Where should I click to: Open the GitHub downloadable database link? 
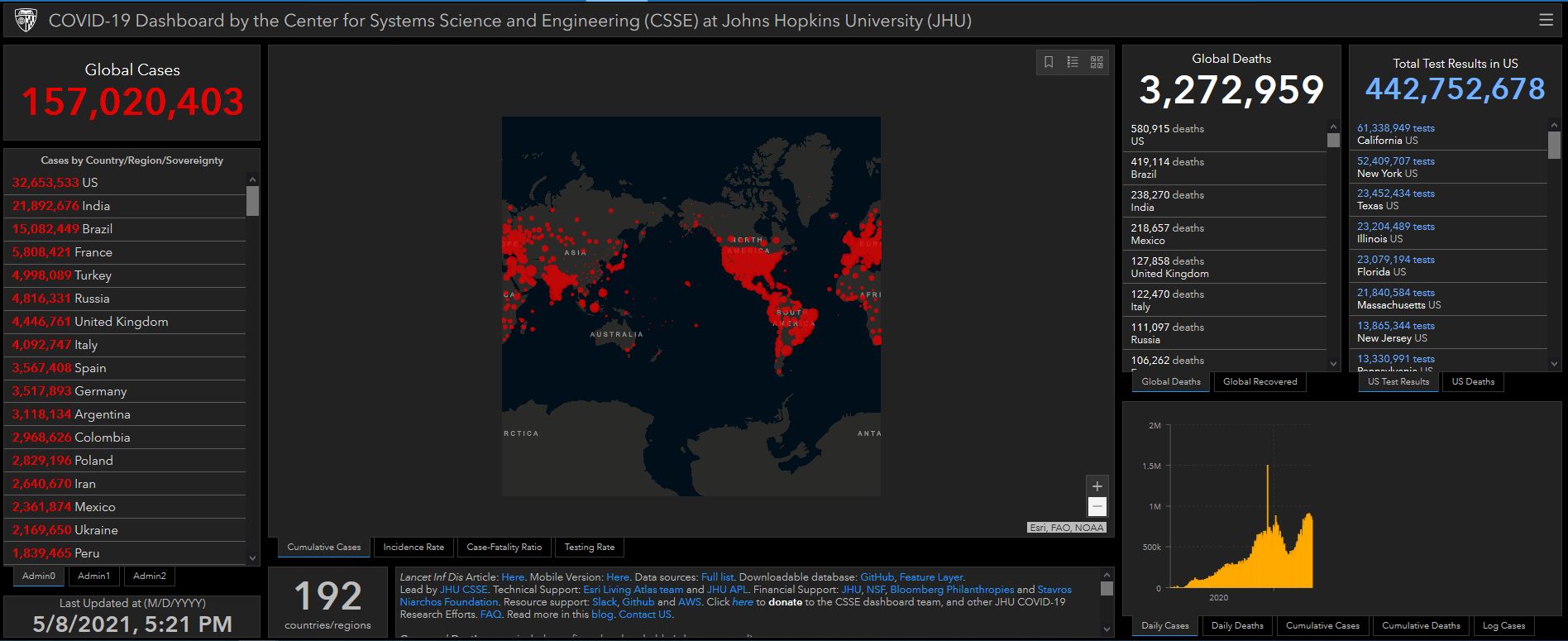click(877, 577)
